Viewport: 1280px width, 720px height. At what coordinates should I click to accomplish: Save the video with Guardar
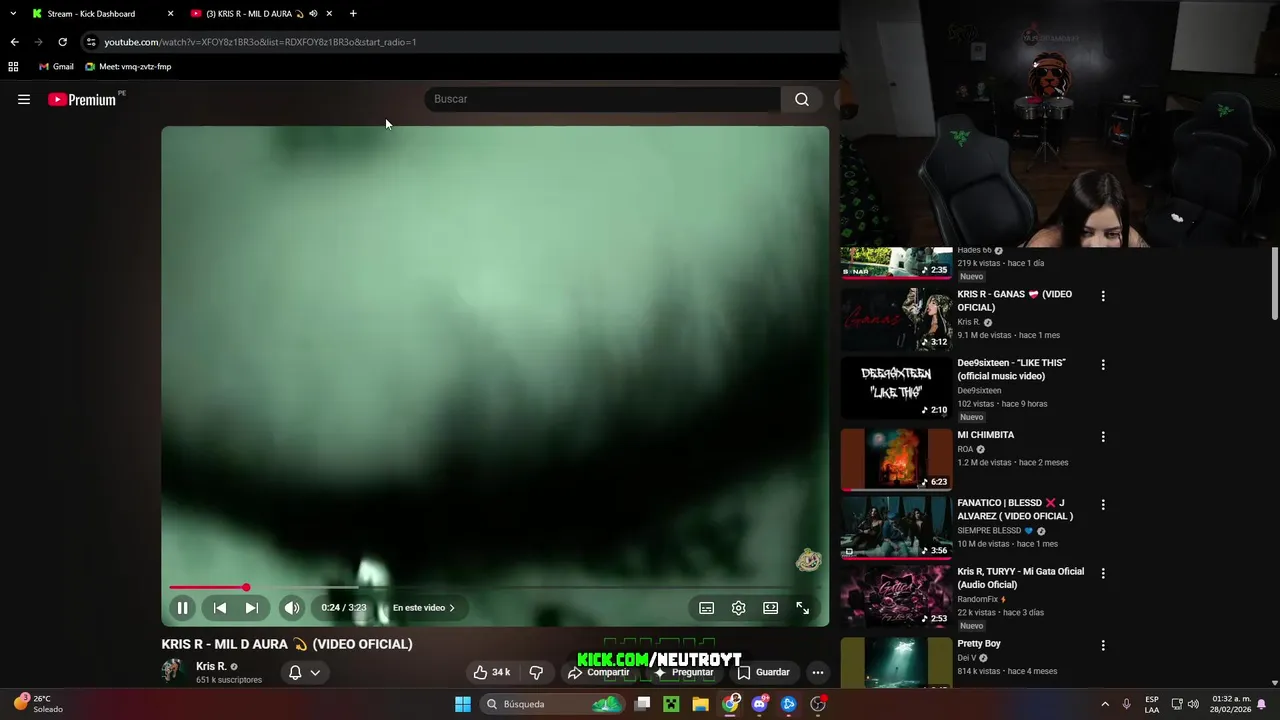tap(764, 672)
